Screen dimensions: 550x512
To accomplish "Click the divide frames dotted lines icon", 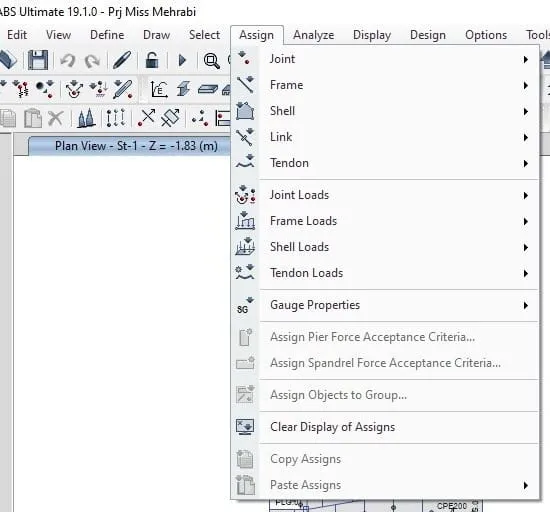I will point(116,117).
